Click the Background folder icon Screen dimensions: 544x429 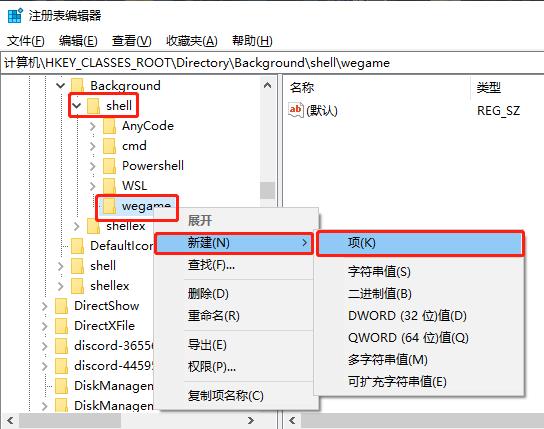coord(77,86)
